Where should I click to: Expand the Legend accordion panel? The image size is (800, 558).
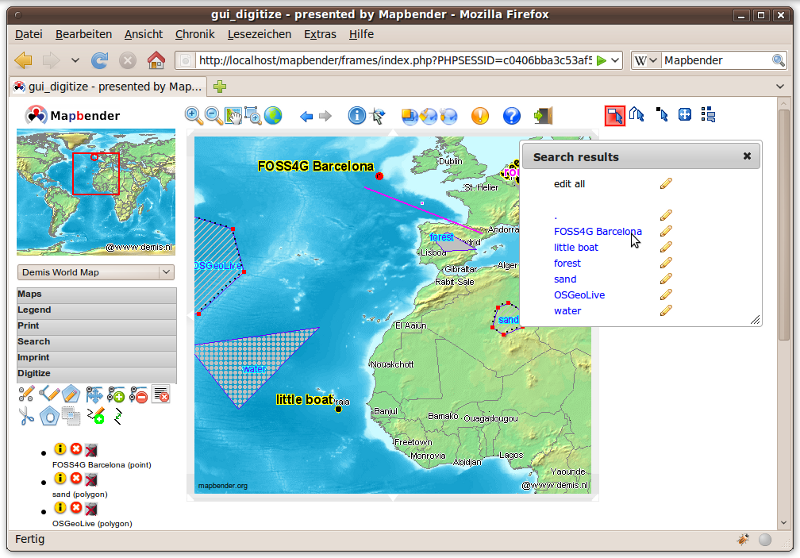coord(96,310)
